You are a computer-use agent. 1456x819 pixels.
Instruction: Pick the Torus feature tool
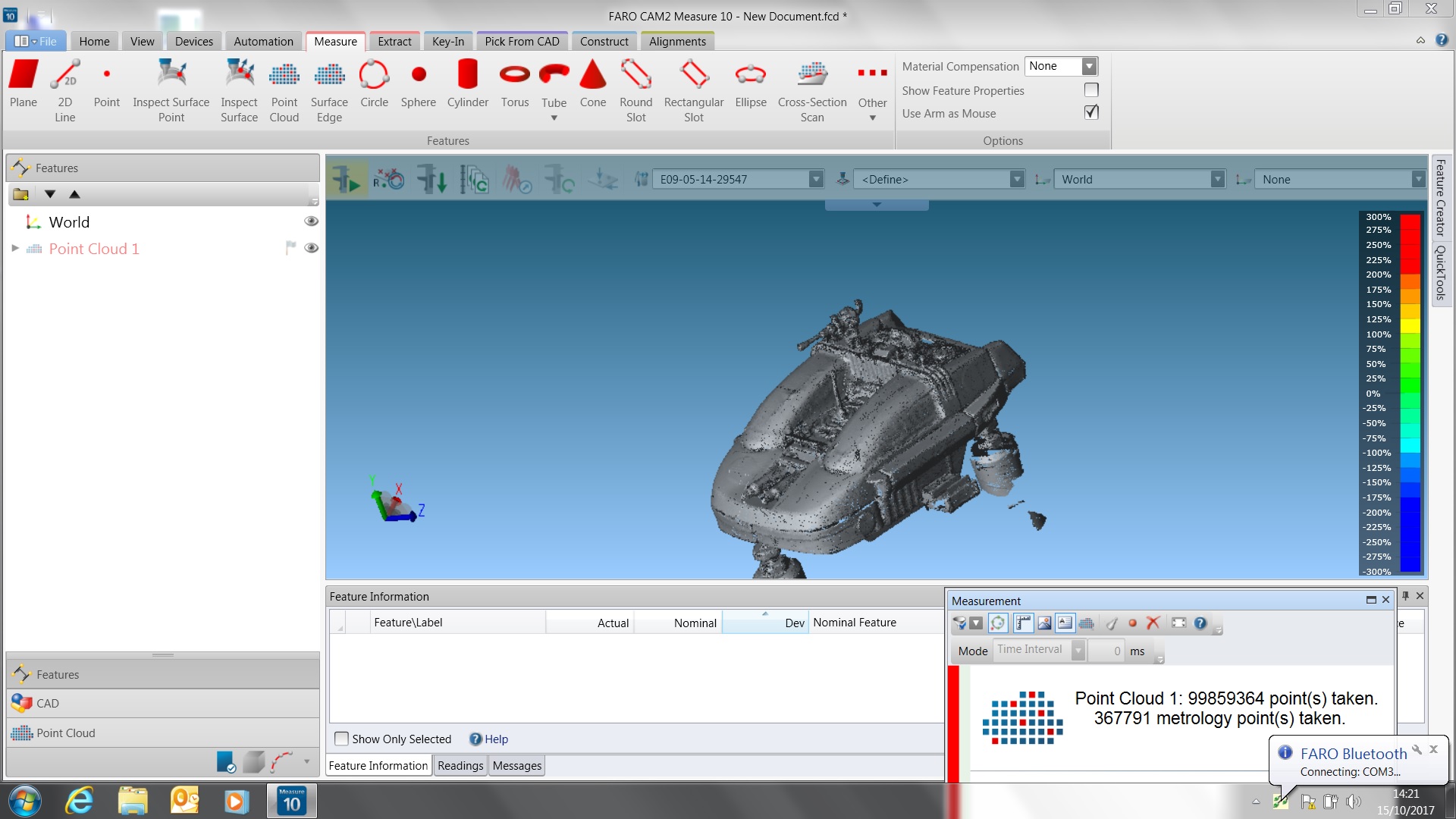[515, 85]
